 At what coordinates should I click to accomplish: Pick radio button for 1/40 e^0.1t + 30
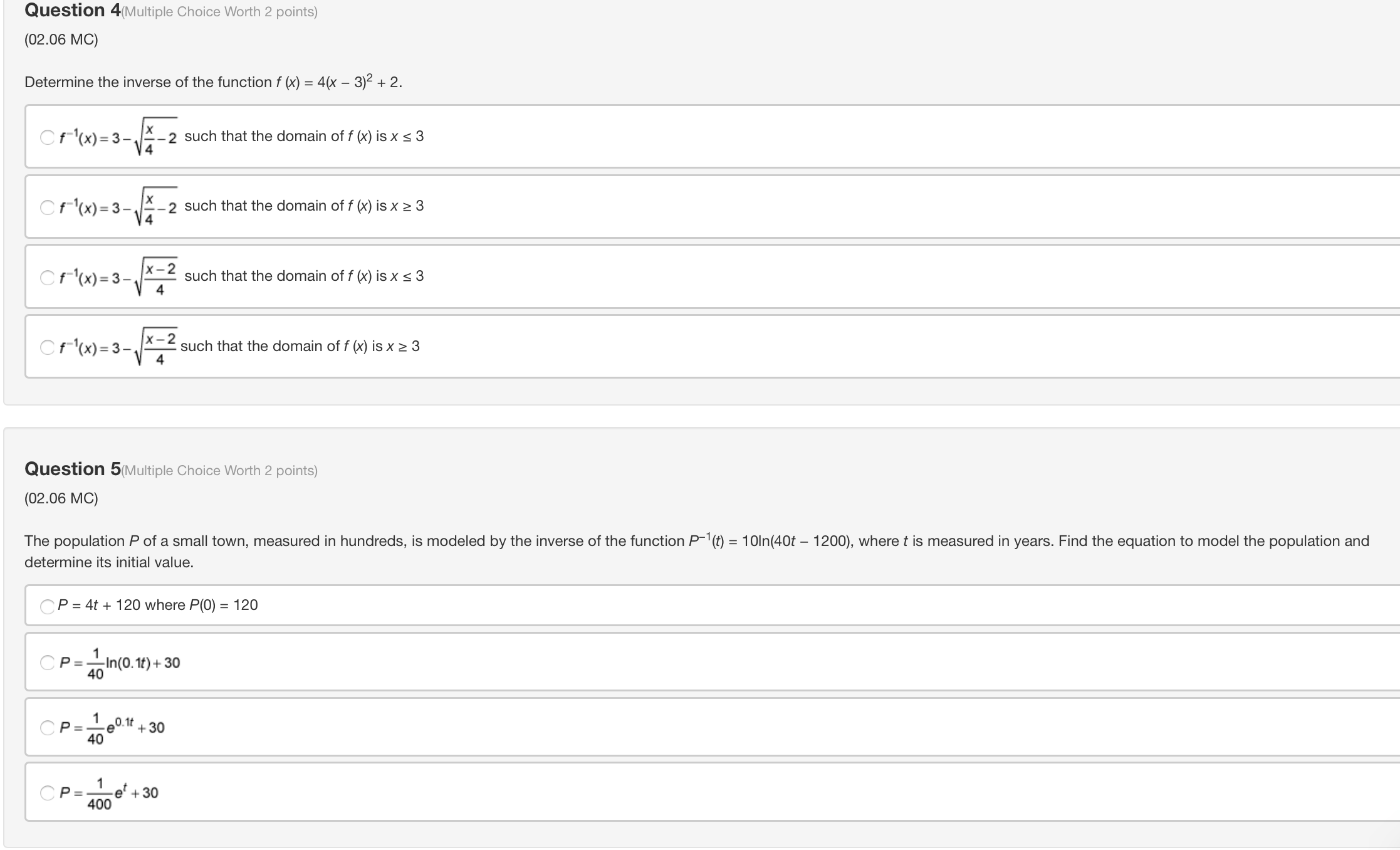click(47, 728)
